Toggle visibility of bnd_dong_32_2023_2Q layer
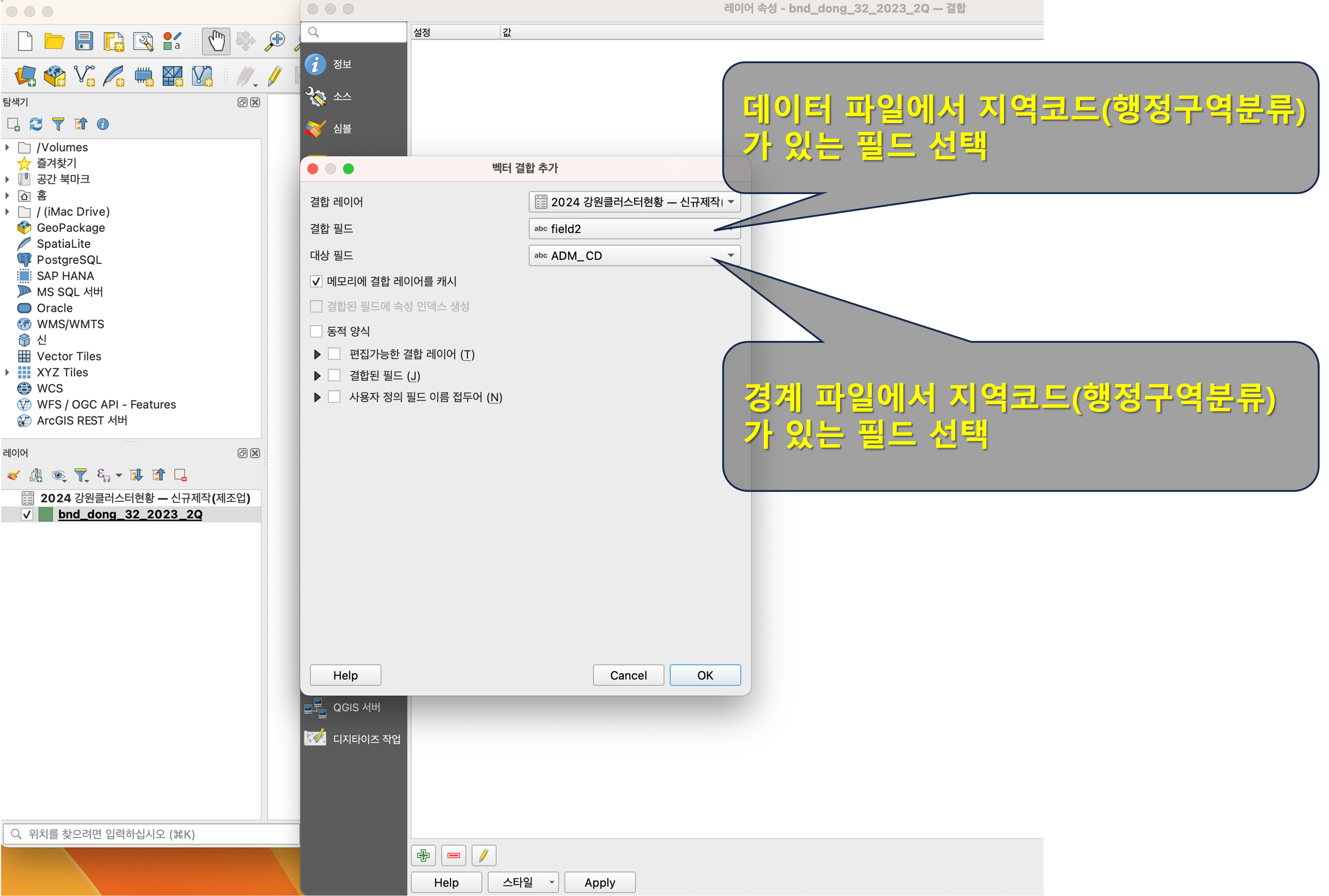 27,514
